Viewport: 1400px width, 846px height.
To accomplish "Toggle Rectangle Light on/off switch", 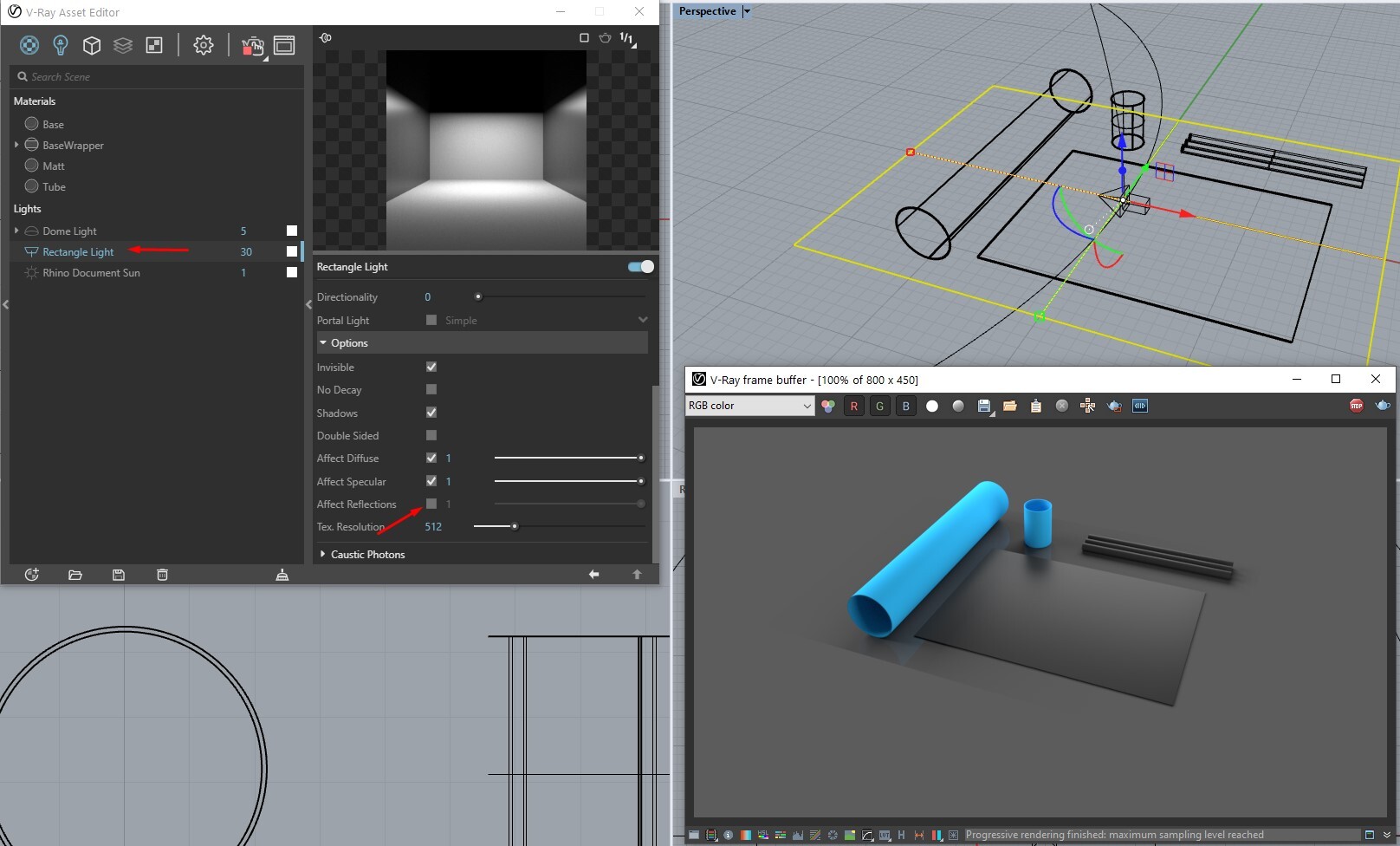I will pyautogui.click(x=641, y=266).
